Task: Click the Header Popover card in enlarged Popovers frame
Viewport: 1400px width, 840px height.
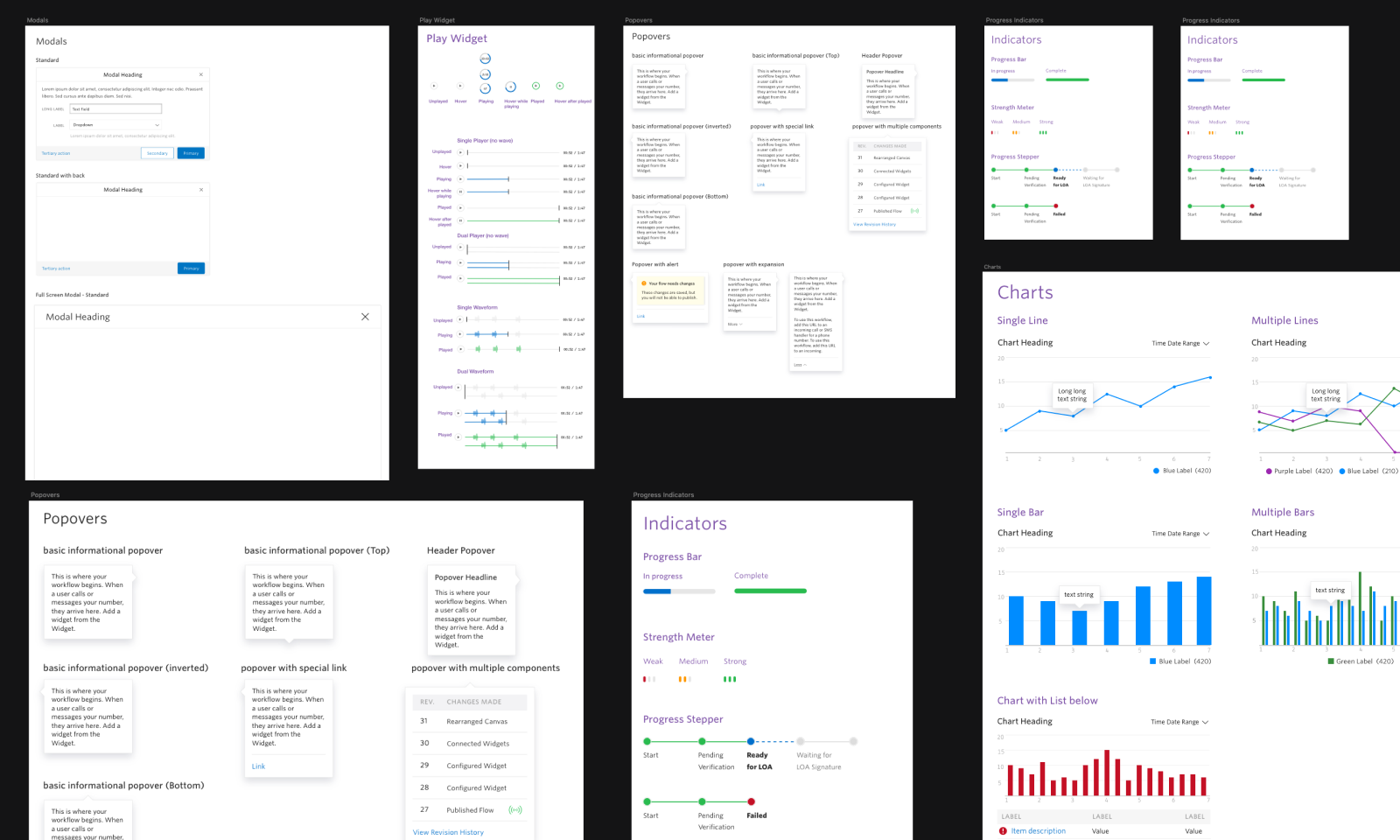Action: point(472,612)
